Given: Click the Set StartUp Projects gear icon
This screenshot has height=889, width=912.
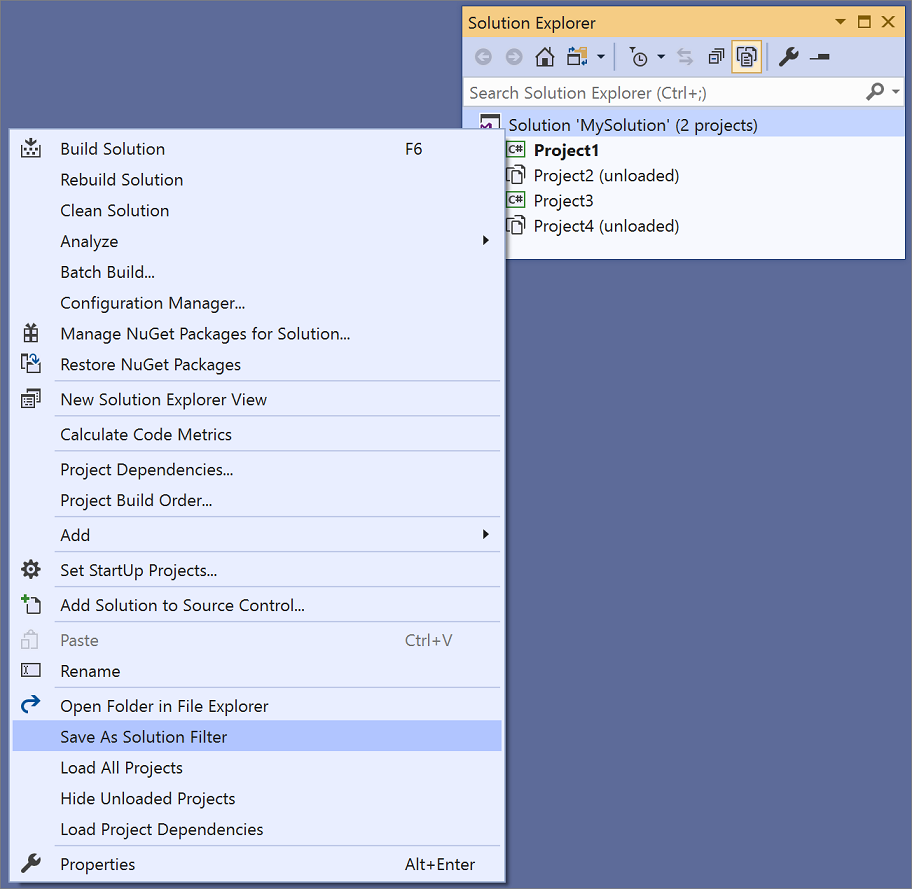Looking at the screenshot, I should pyautogui.click(x=30, y=570).
